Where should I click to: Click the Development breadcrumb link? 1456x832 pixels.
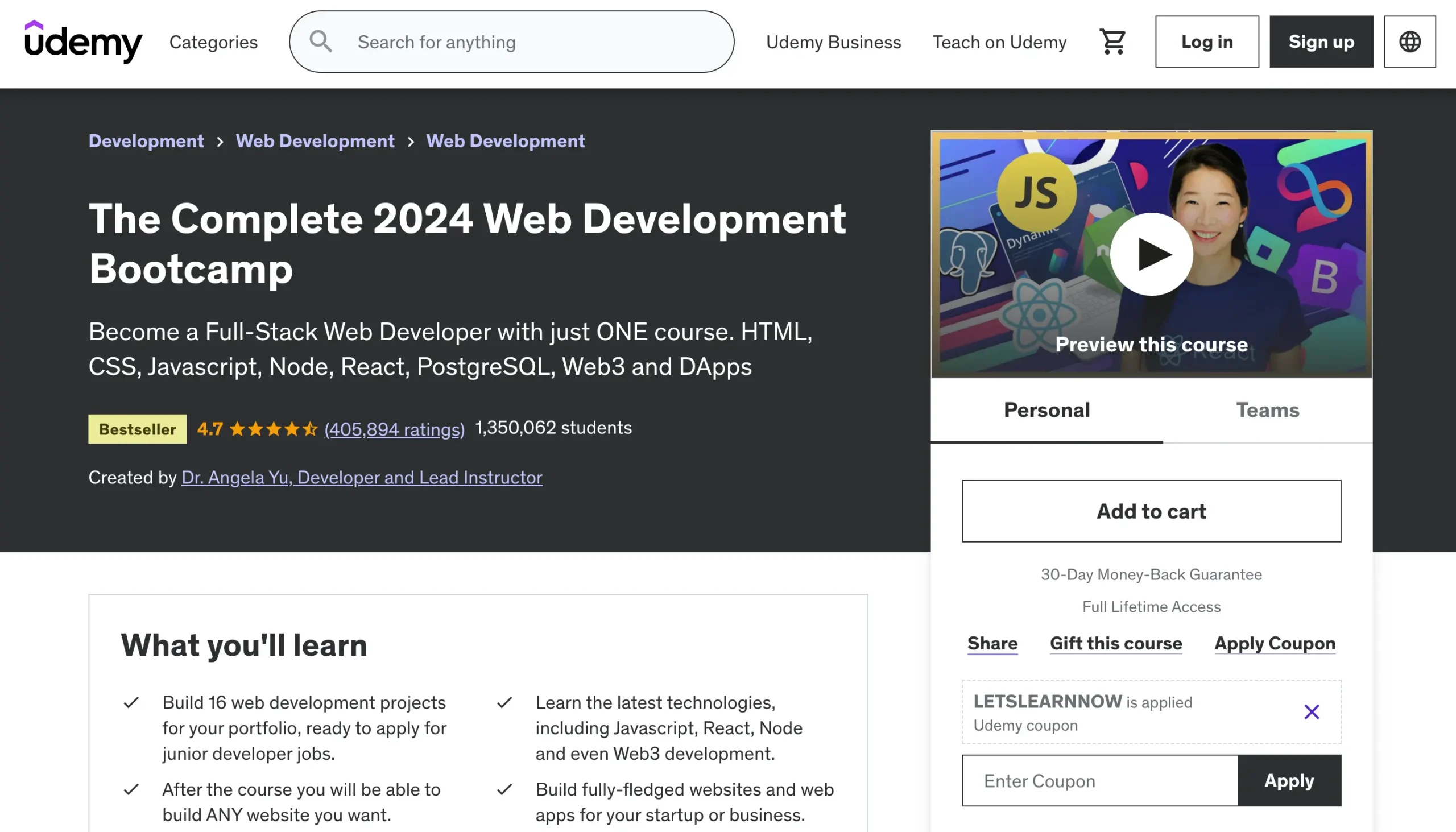[x=146, y=141]
